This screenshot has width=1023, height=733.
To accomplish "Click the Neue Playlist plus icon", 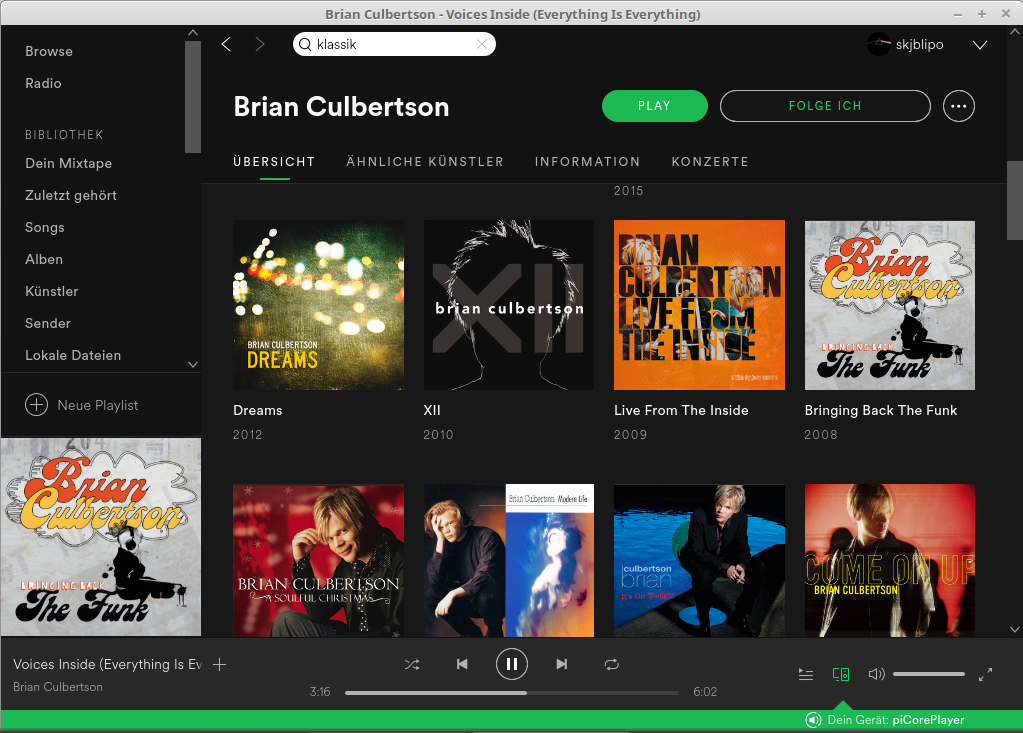I will pyautogui.click(x=37, y=405).
